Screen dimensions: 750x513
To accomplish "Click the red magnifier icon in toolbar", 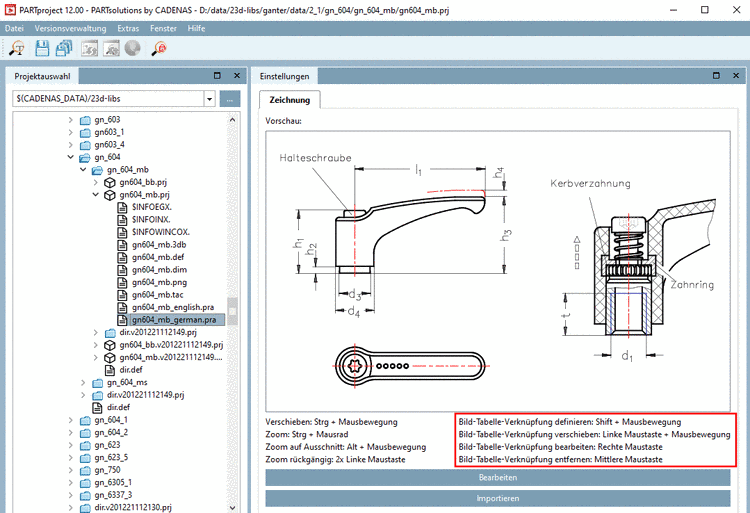I will pyautogui.click(x=158, y=47).
